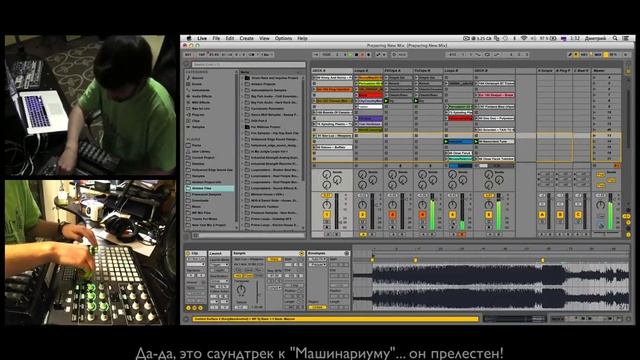Select Instruments category in the browser
640x360 pixels.
(201, 90)
